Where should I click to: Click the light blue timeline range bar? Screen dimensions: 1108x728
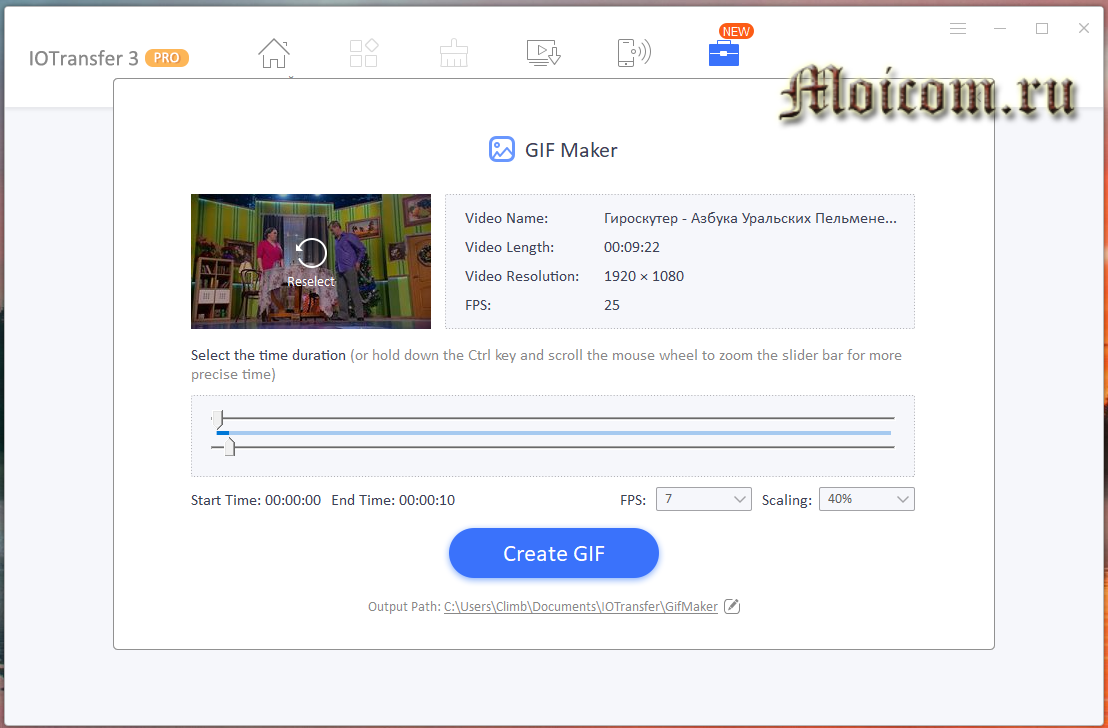coord(560,433)
